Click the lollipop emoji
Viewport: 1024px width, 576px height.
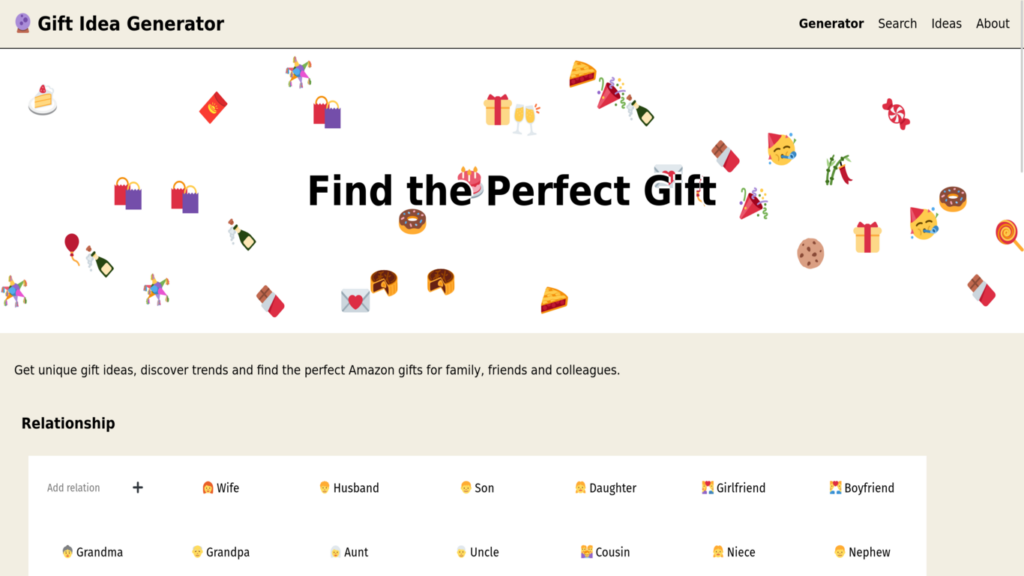pyautogui.click(x=1008, y=235)
